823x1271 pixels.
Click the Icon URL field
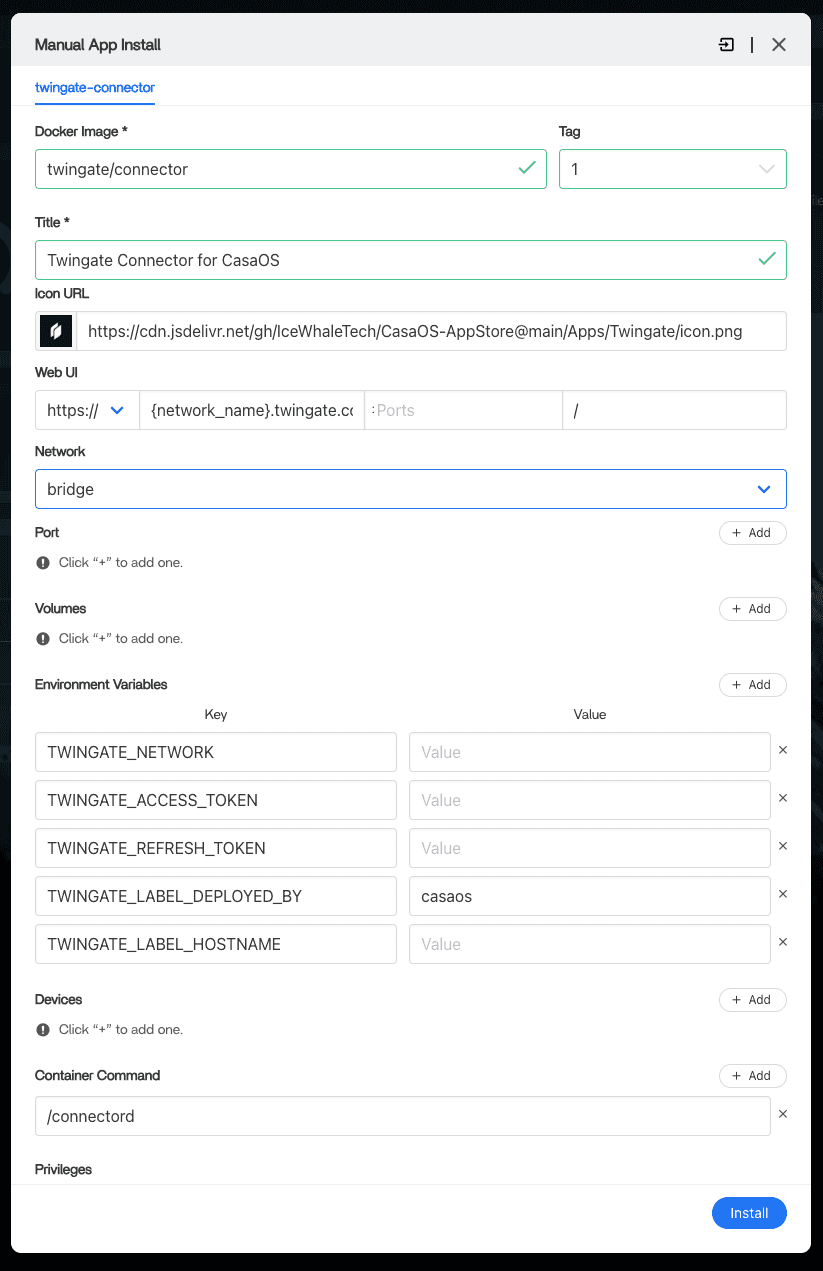pos(432,331)
